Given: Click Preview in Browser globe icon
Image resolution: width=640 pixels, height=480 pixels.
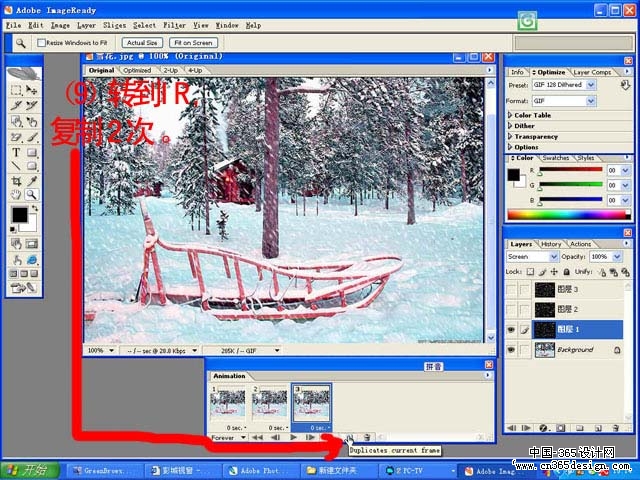Looking at the screenshot, I should [x=32, y=260].
